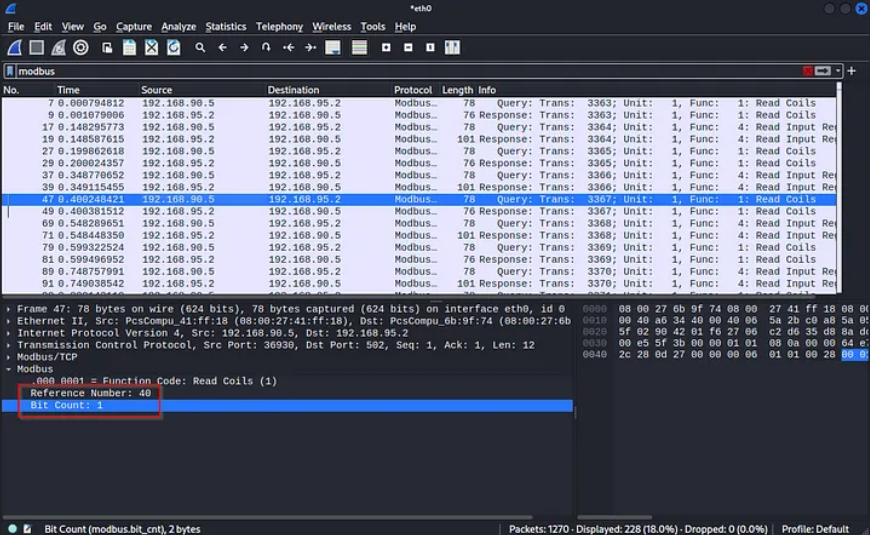Image resolution: width=870 pixels, height=535 pixels.
Task: Collapse the Modbus protocol tree
Action: point(9,369)
